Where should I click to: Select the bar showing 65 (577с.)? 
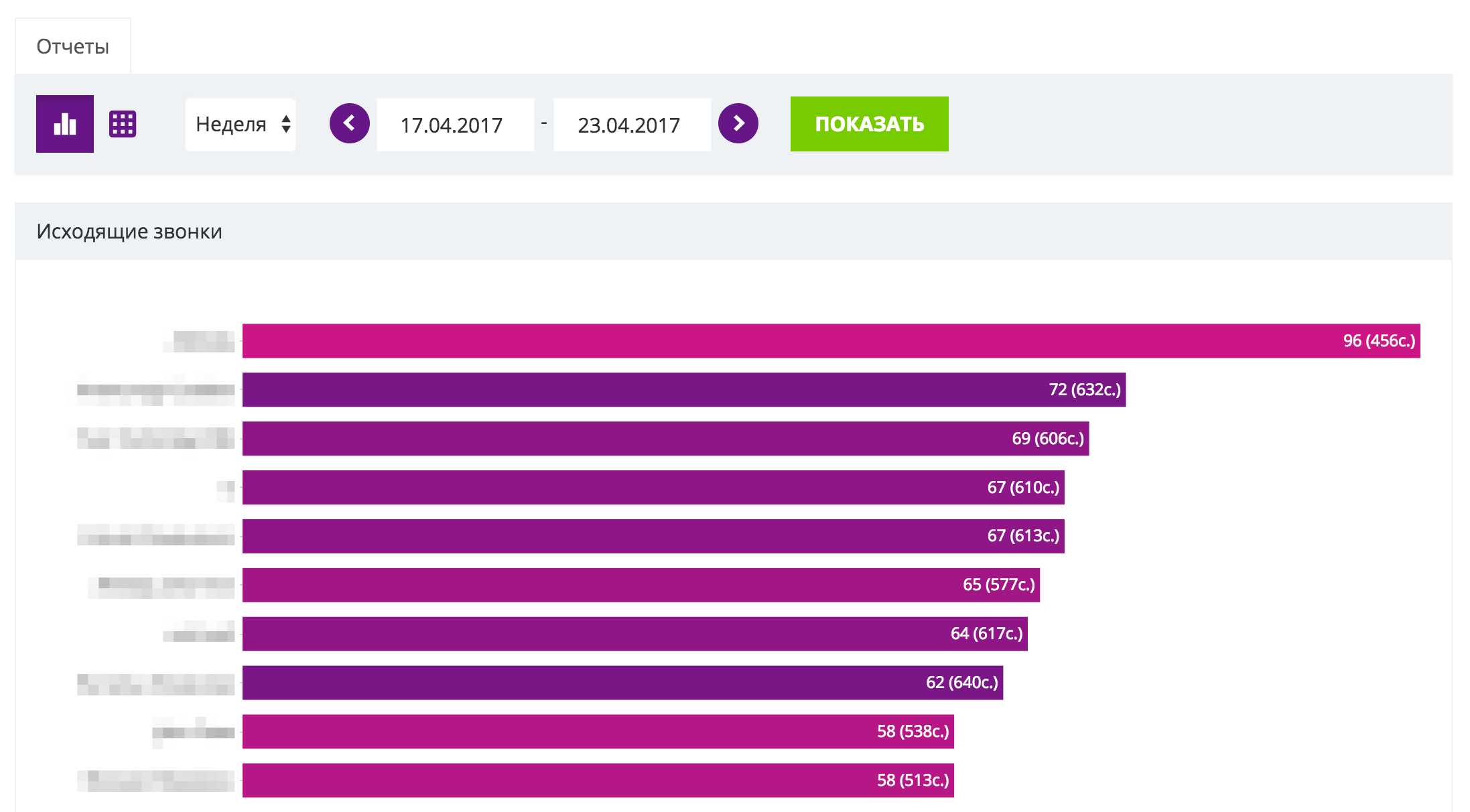[x=641, y=585]
